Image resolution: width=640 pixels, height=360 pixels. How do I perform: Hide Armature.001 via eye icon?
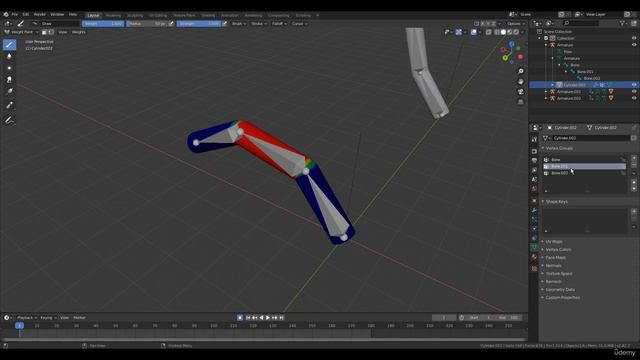point(634,92)
